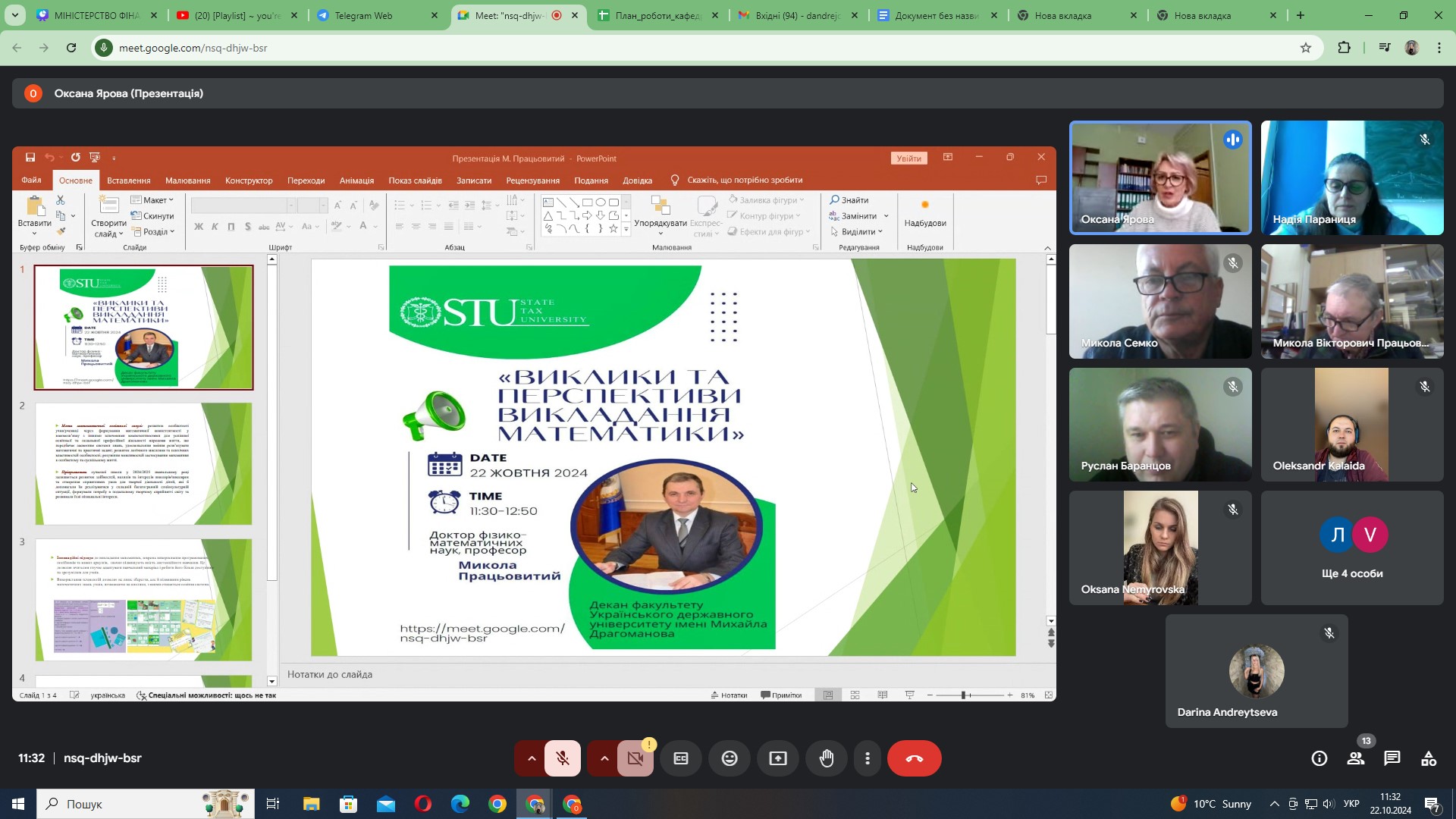This screenshot has height=819, width=1456.
Task: Open the Конструктор ribbon tab
Action: [249, 180]
